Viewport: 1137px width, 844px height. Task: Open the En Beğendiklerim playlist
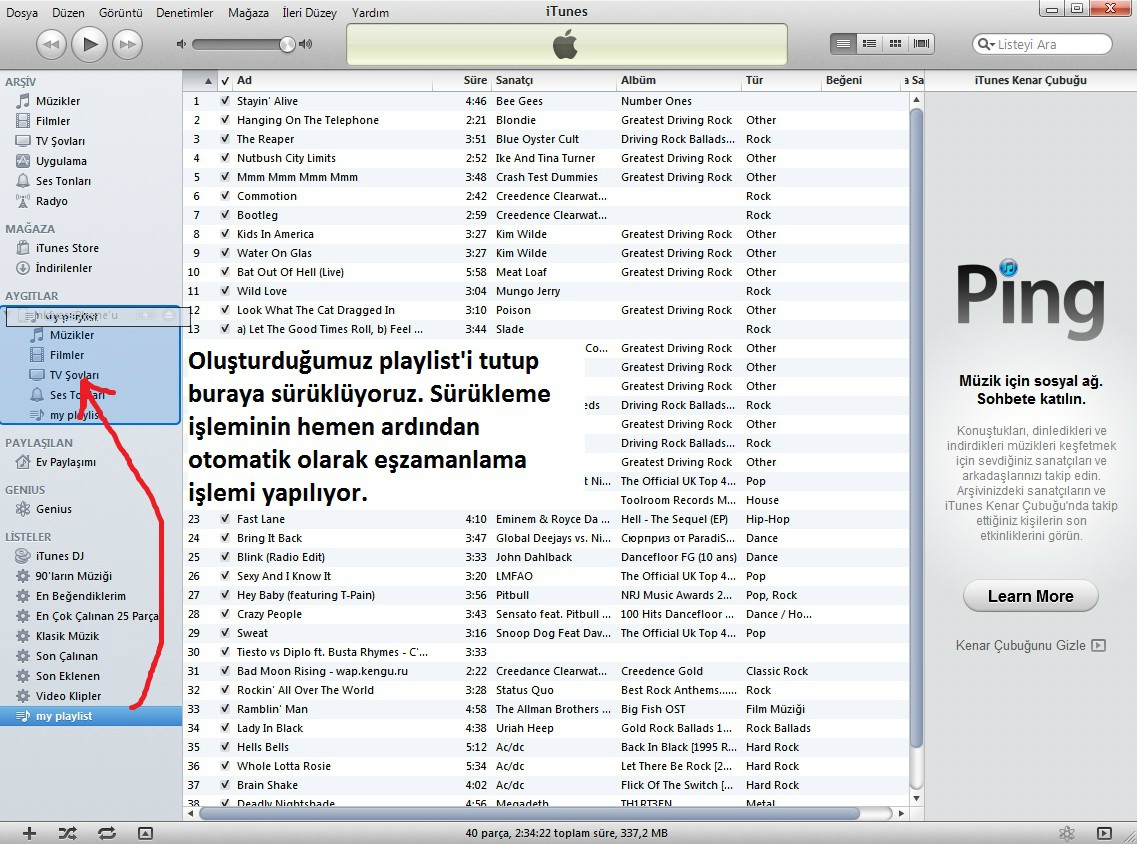click(80, 596)
